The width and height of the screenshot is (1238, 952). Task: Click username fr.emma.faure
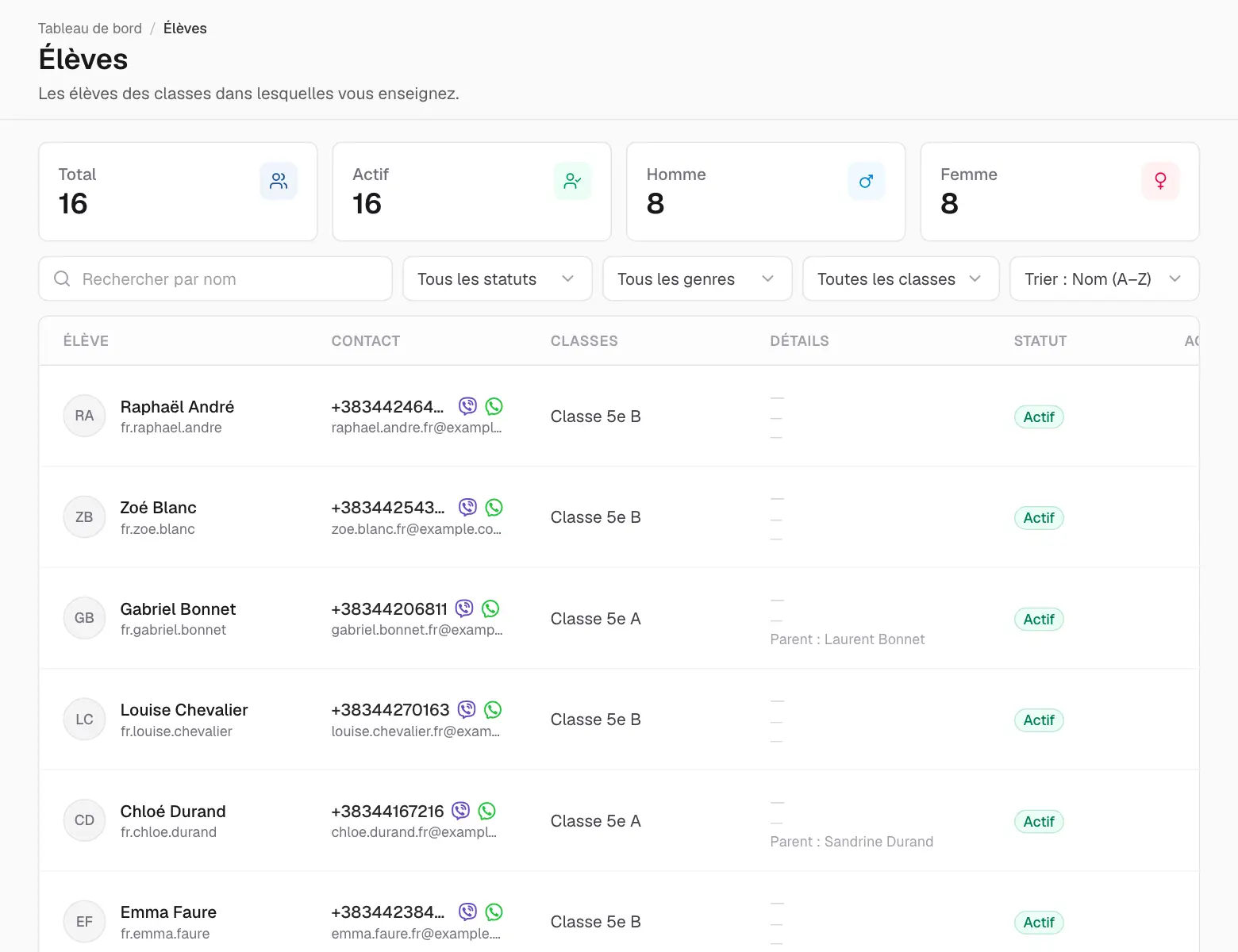point(165,934)
